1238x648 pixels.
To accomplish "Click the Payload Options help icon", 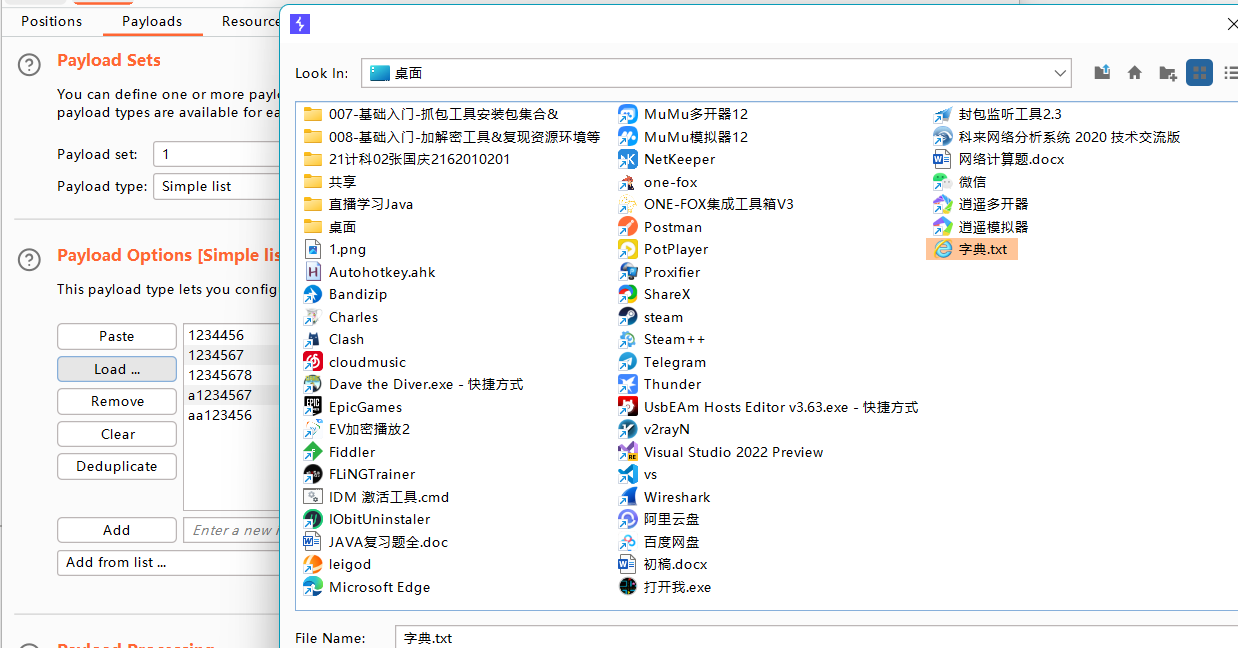I will pos(30,260).
